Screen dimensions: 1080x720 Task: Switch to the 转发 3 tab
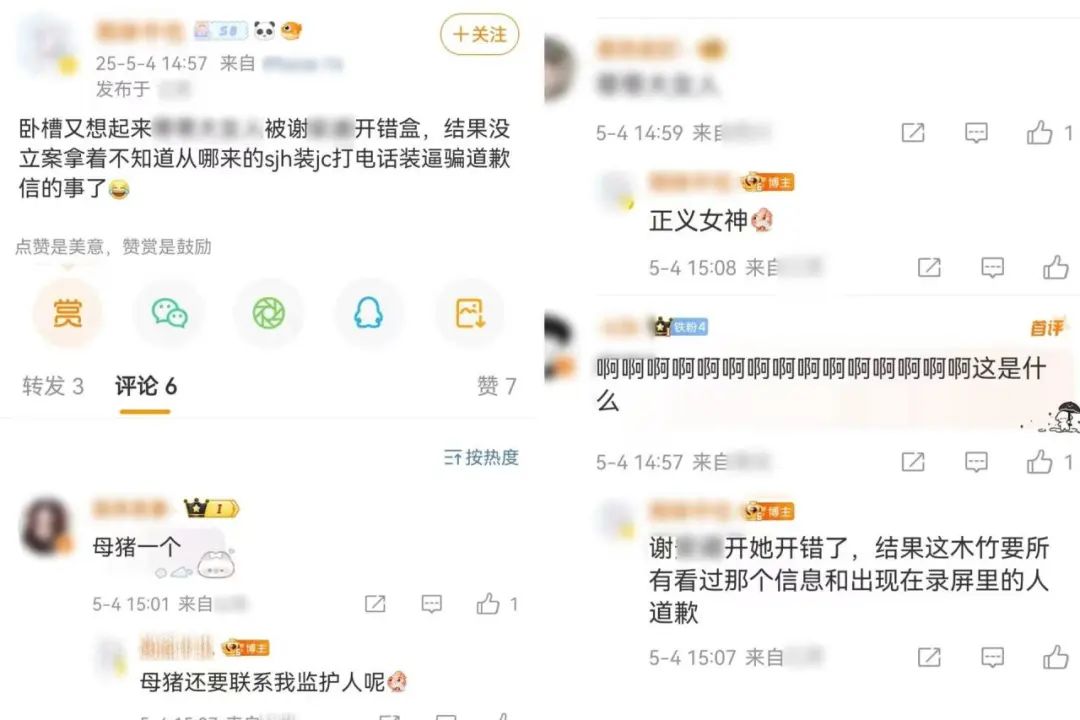52,386
